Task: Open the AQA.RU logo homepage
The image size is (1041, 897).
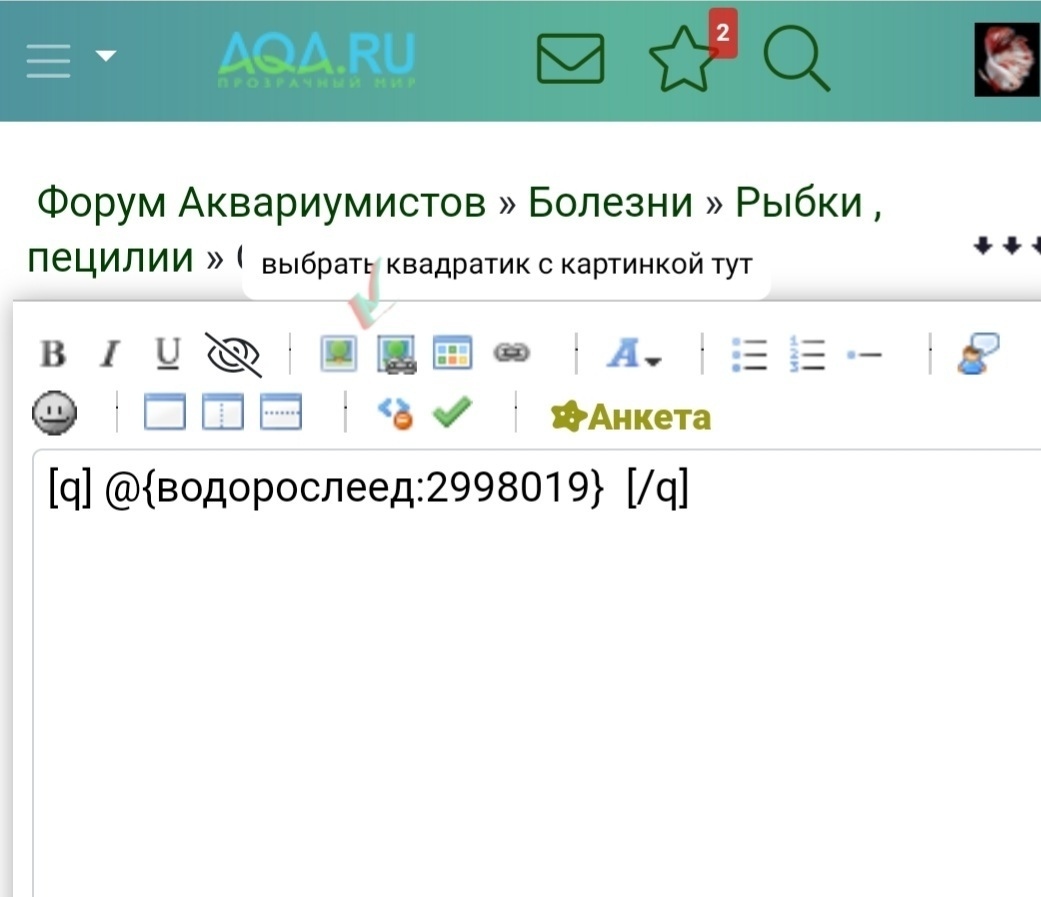Action: [x=317, y=60]
